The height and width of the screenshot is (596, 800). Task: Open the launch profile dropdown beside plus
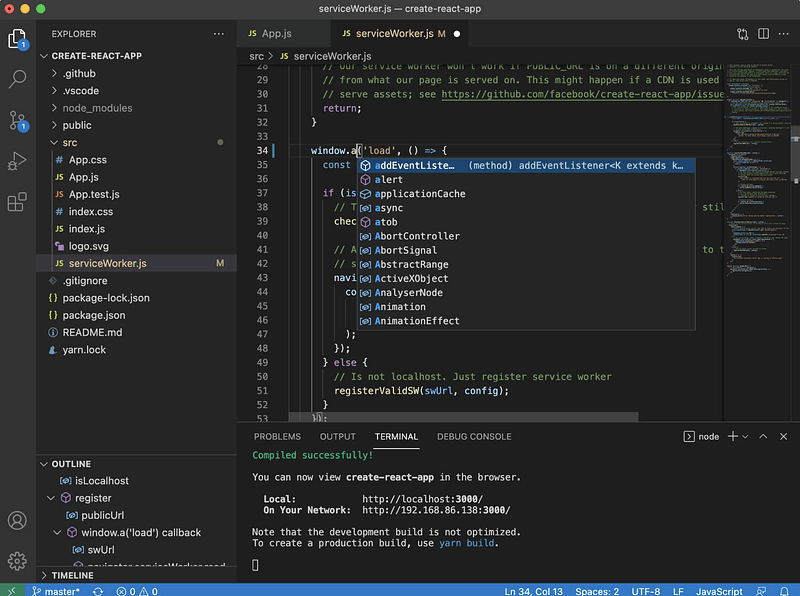[x=746, y=437]
